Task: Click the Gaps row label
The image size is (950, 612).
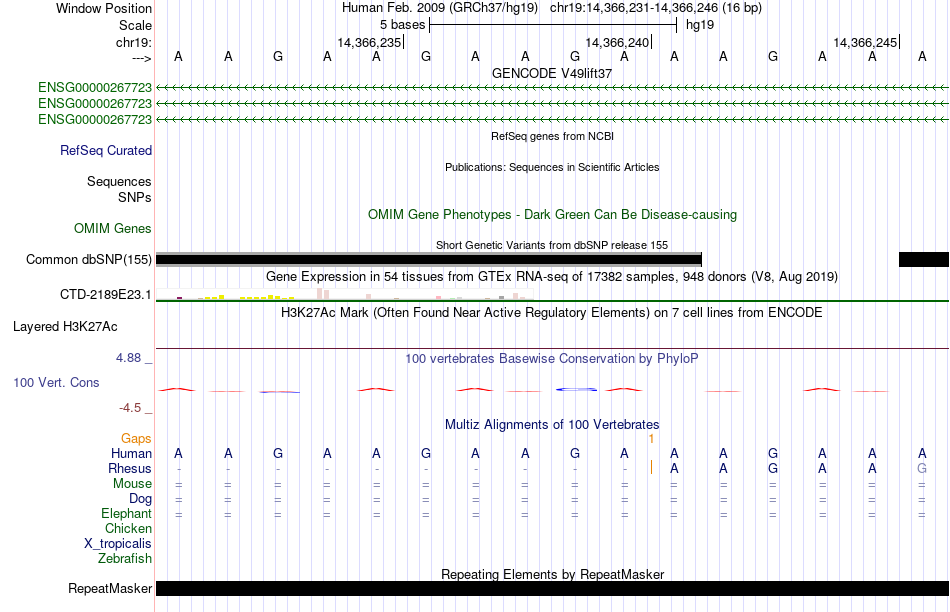Action: click(136, 438)
